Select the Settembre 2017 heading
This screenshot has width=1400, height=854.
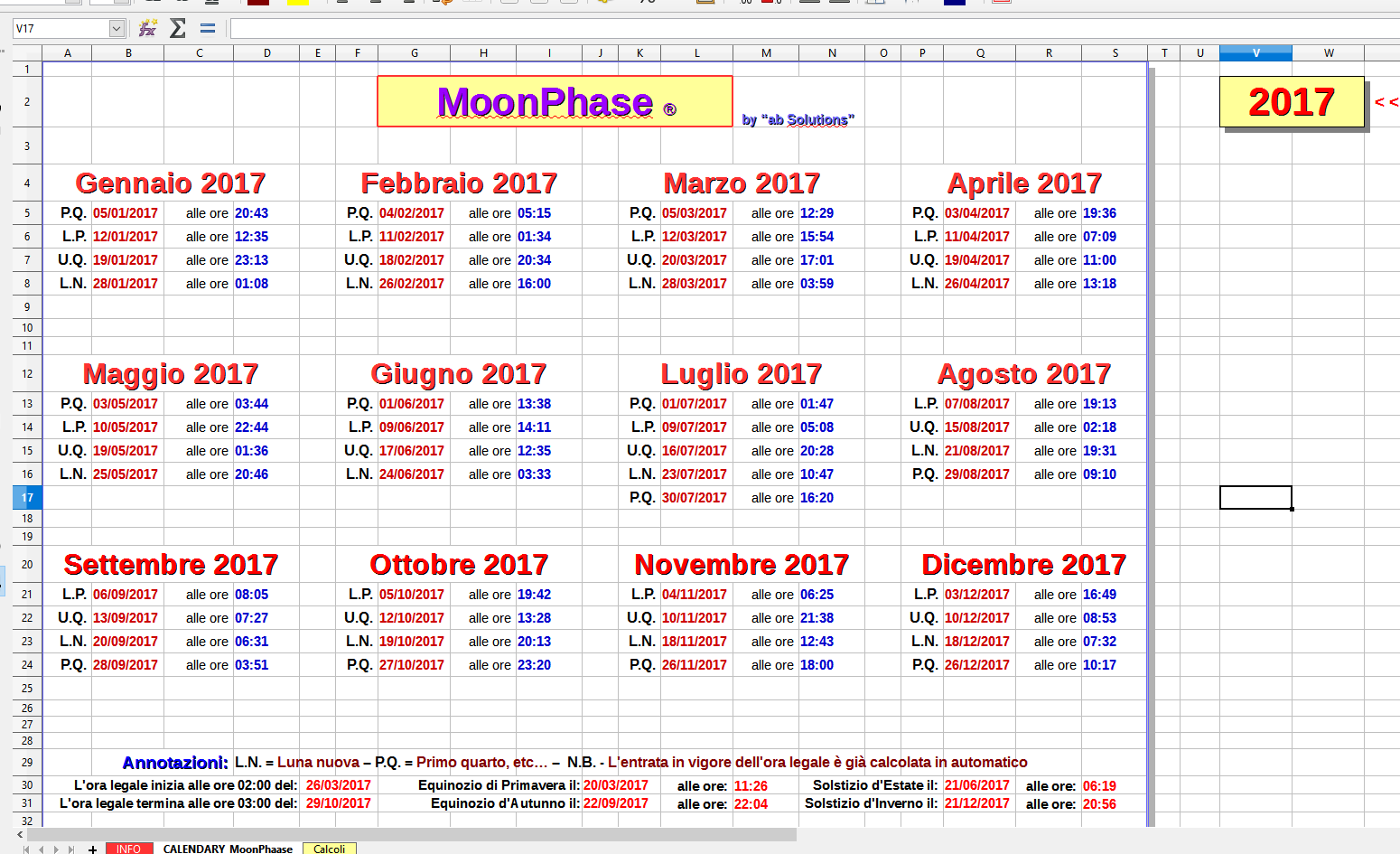click(x=171, y=565)
